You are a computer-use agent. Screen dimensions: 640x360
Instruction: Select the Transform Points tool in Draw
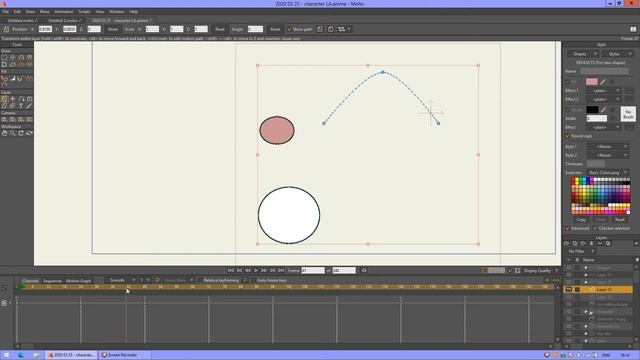(x=13, y=58)
